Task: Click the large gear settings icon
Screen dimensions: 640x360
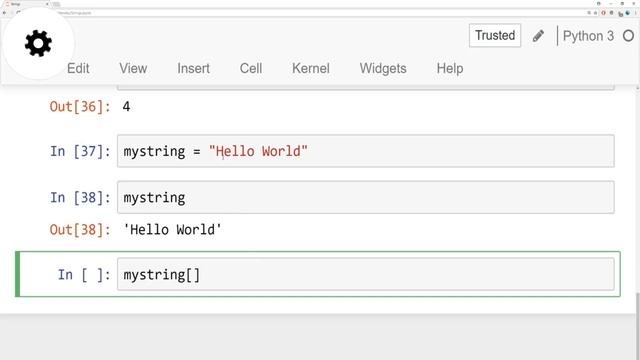Action: [x=38, y=43]
